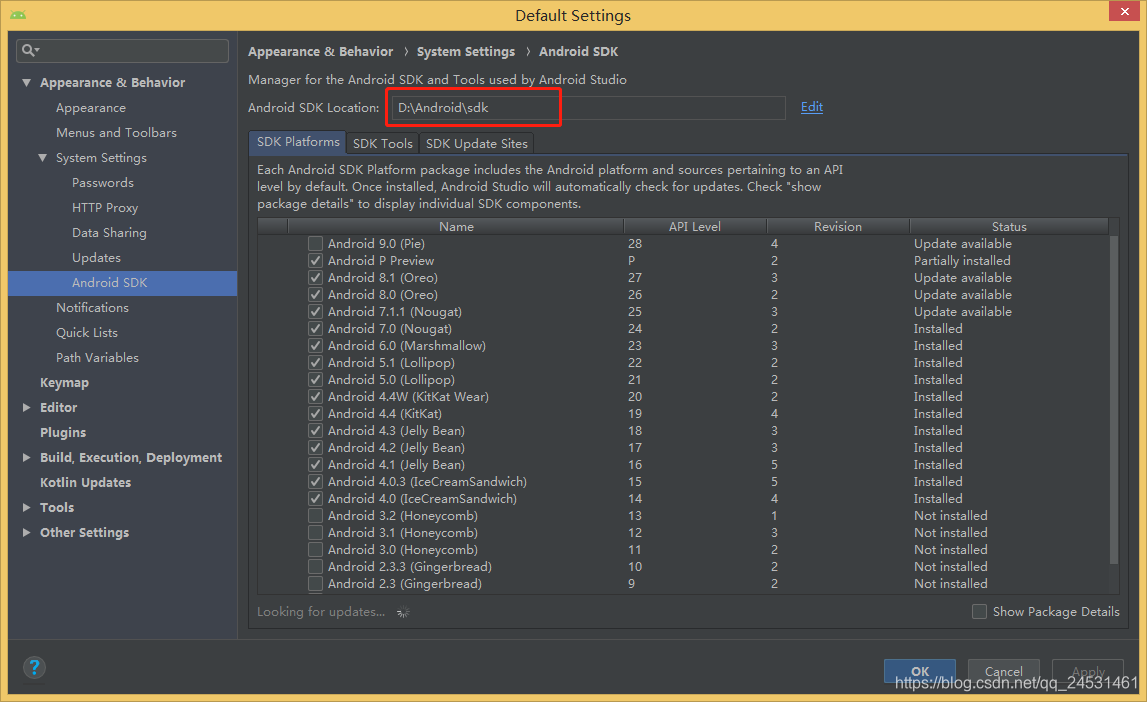Click the Android Studio title bar icon
This screenshot has width=1147, height=702.
18,15
